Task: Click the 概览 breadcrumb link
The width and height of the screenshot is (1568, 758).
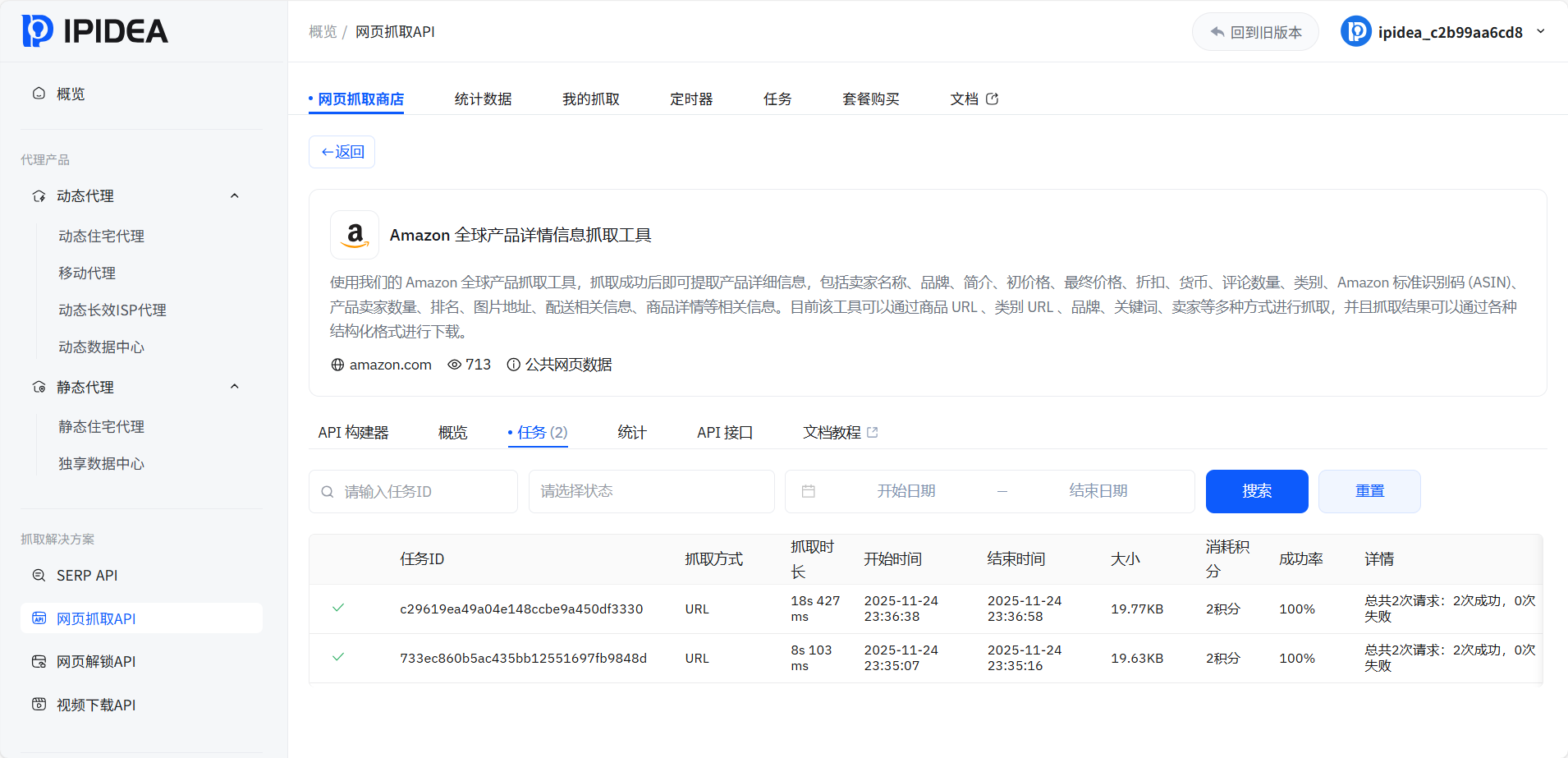Action: [323, 32]
